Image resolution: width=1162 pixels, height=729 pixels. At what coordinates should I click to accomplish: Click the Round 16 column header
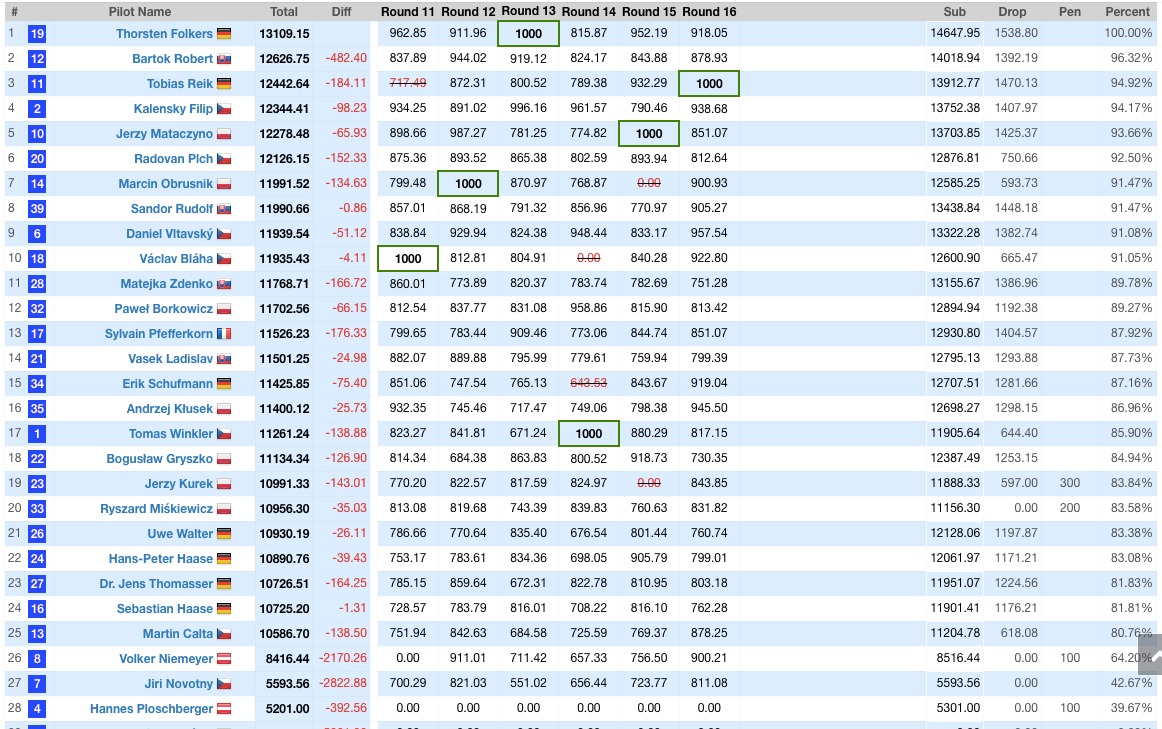709,12
